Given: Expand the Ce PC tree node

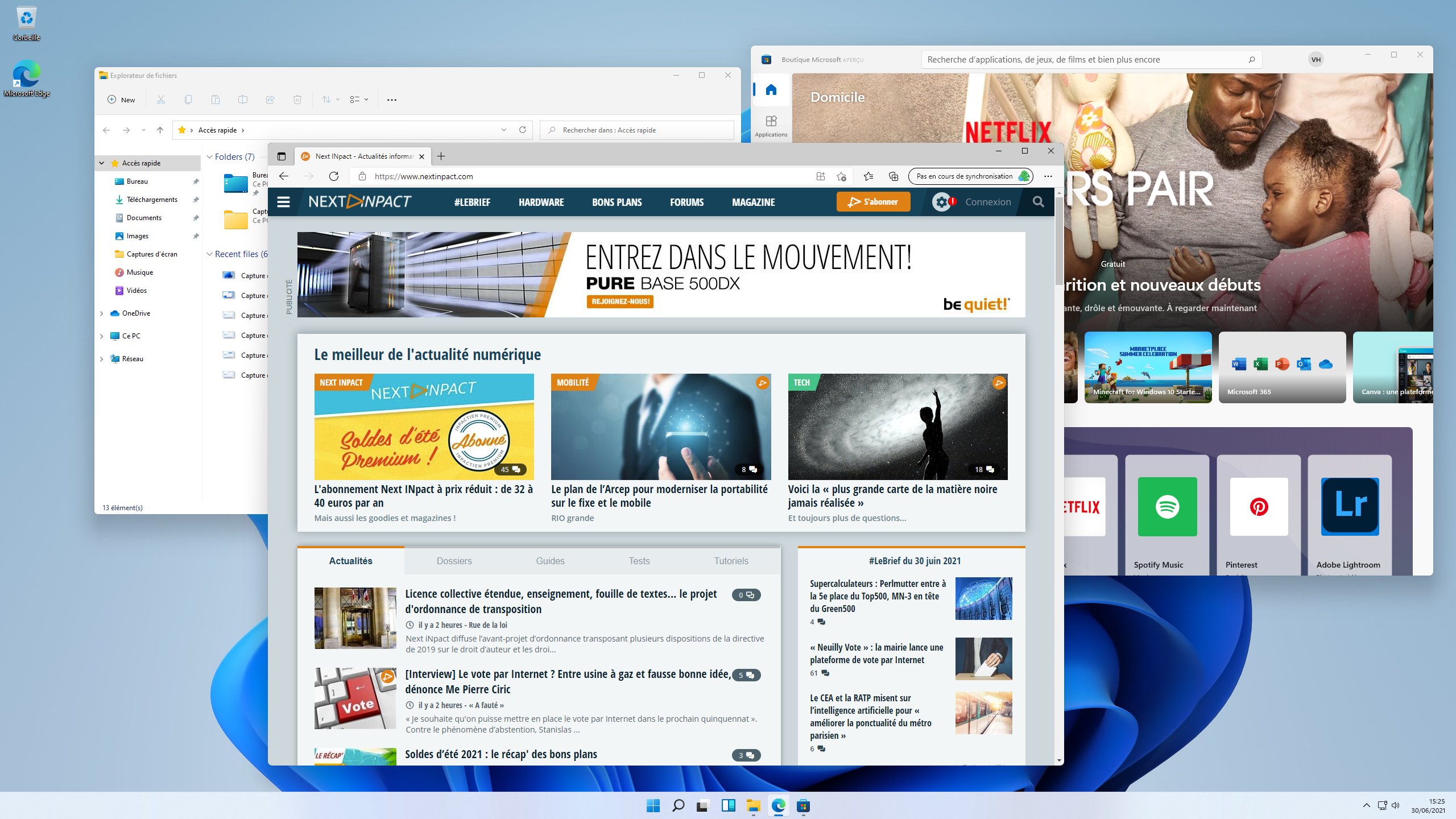Looking at the screenshot, I should [102, 336].
